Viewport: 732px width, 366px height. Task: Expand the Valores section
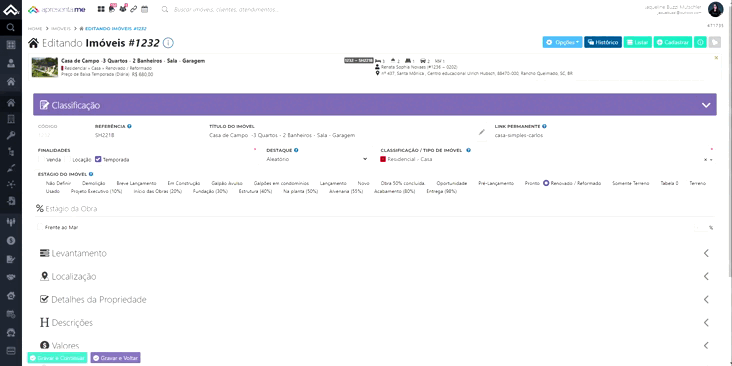373,345
